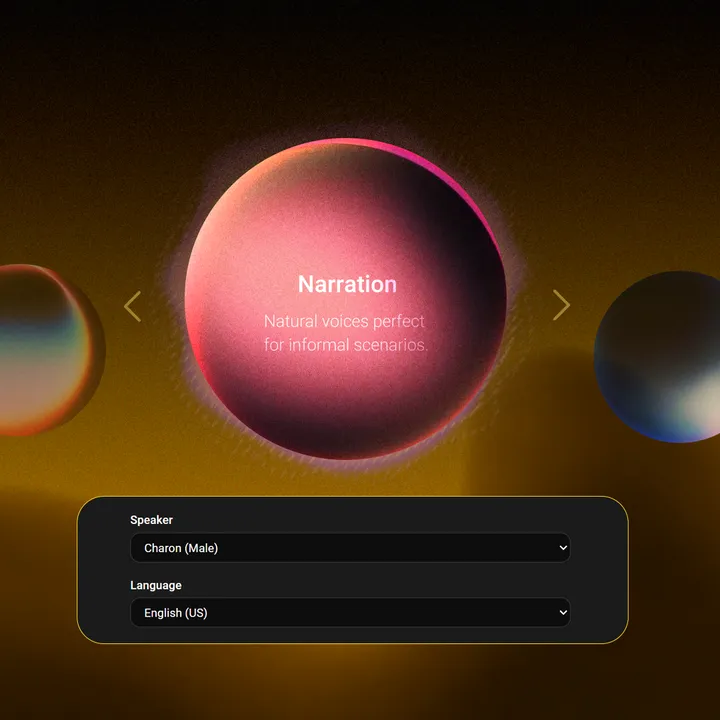Click the 'Natural voices perfect for informal scenarios.' description

pyautogui.click(x=345, y=333)
